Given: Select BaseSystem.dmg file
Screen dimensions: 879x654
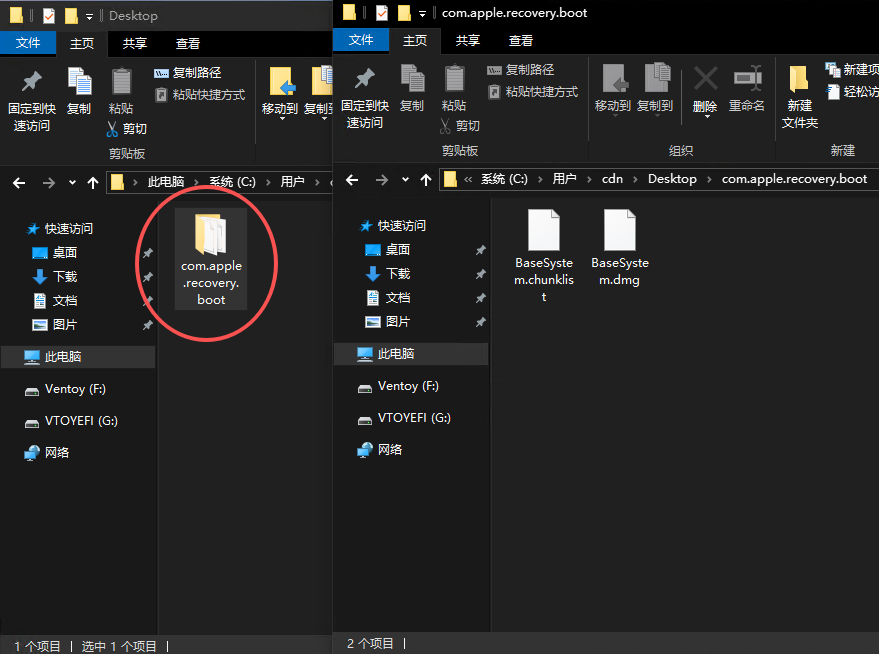Looking at the screenshot, I should pos(619,248).
